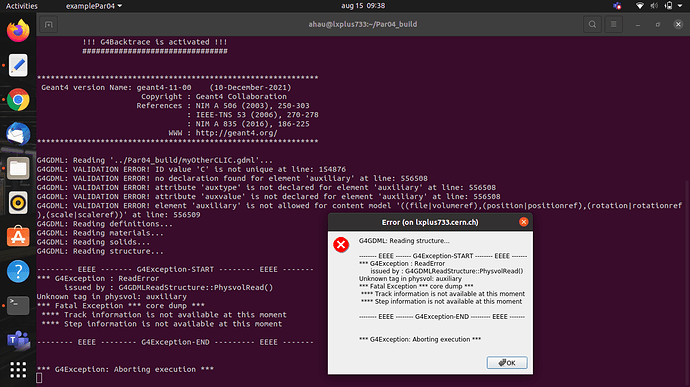Click 'ID value 'C' is not unique' error line
Image resolution: width=690 pixels, height=387 pixels.
coord(191,169)
